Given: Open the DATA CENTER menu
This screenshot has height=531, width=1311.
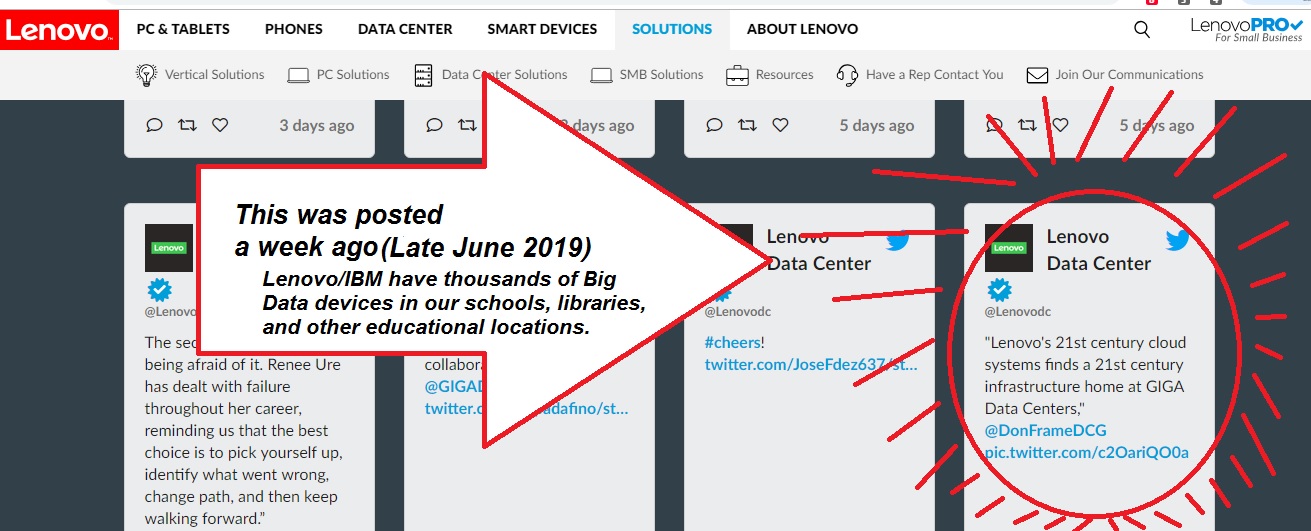Looking at the screenshot, I should 405,29.
